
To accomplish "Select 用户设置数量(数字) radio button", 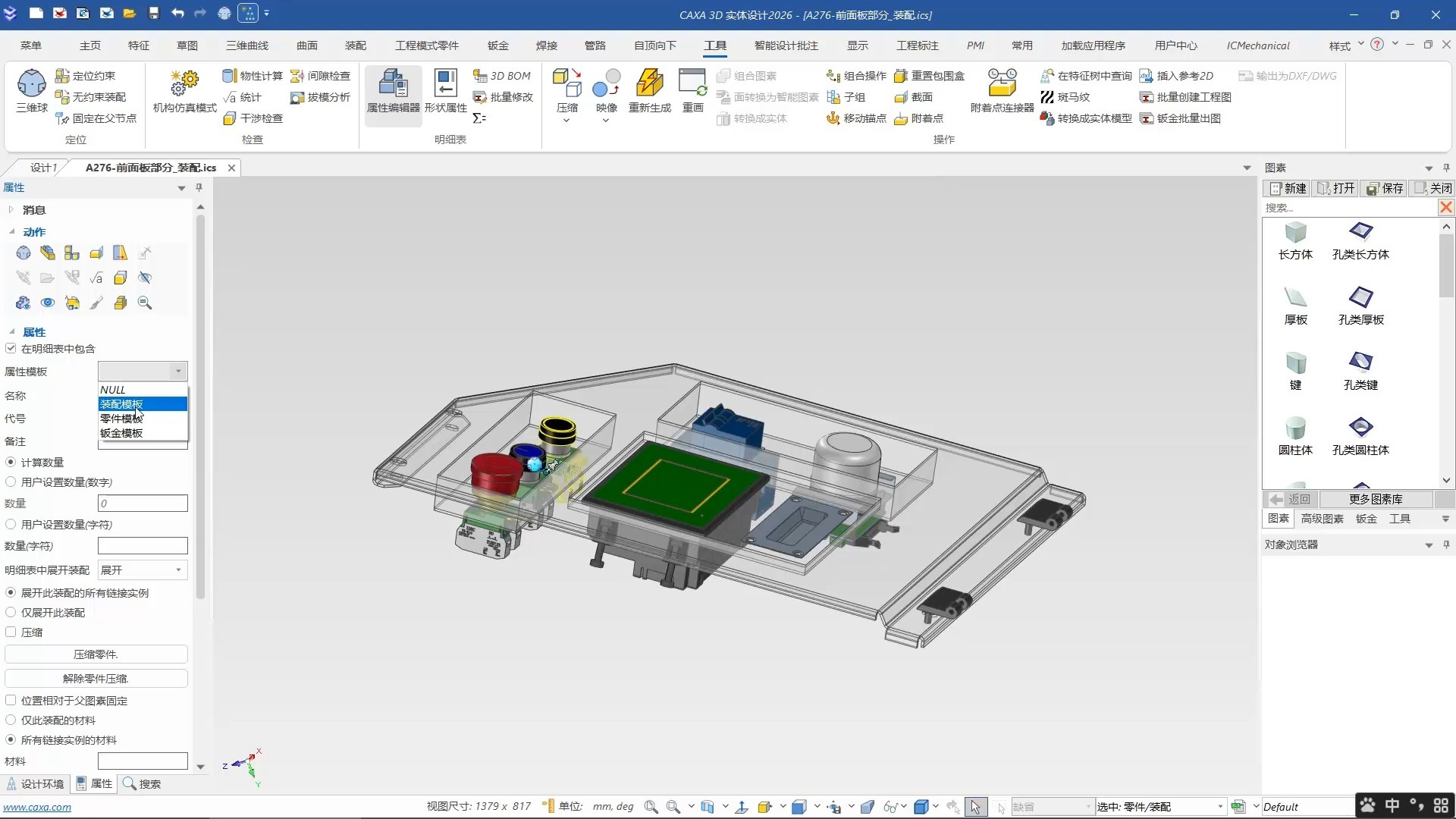I will tap(11, 482).
